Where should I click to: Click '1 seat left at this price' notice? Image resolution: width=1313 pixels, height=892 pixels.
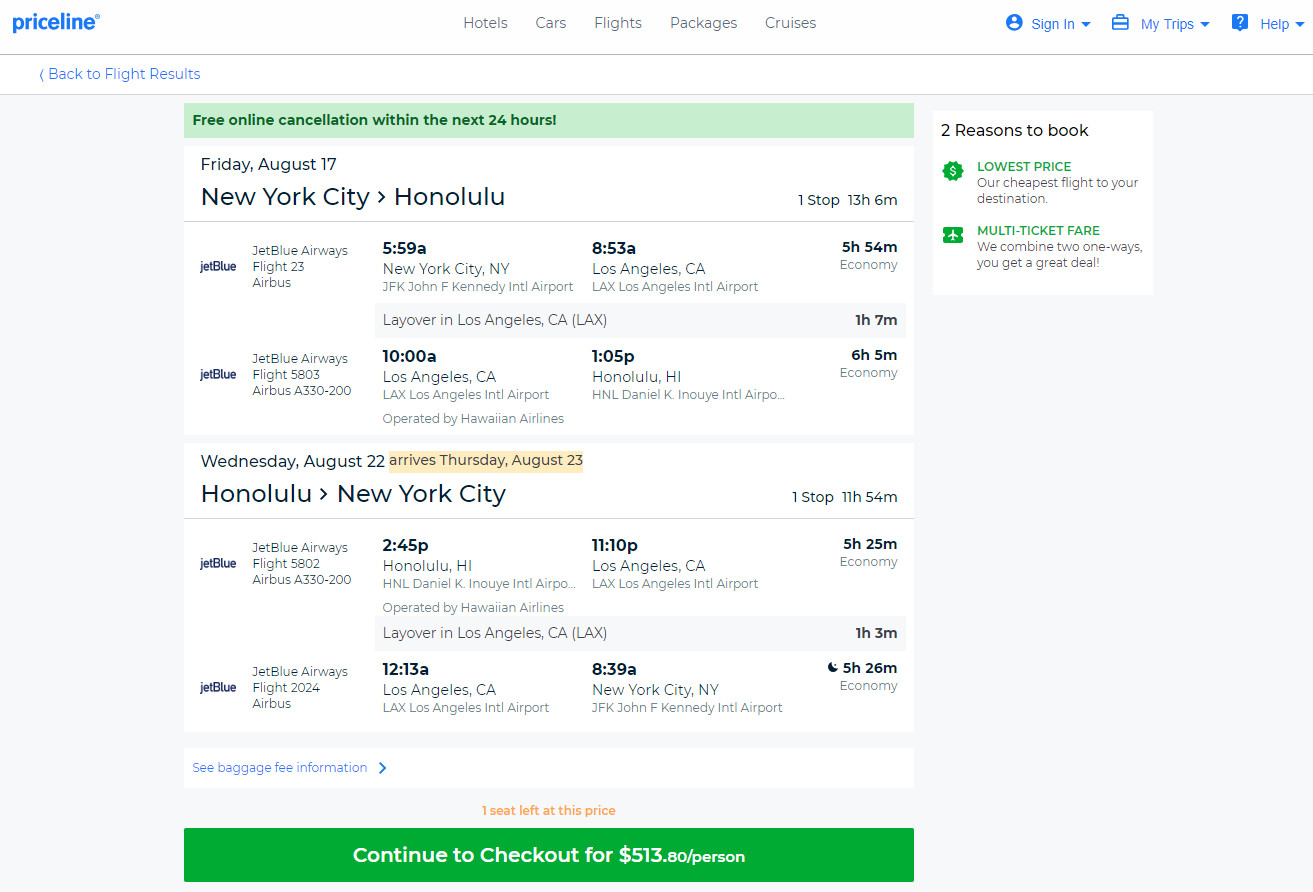click(x=549, y=811)
